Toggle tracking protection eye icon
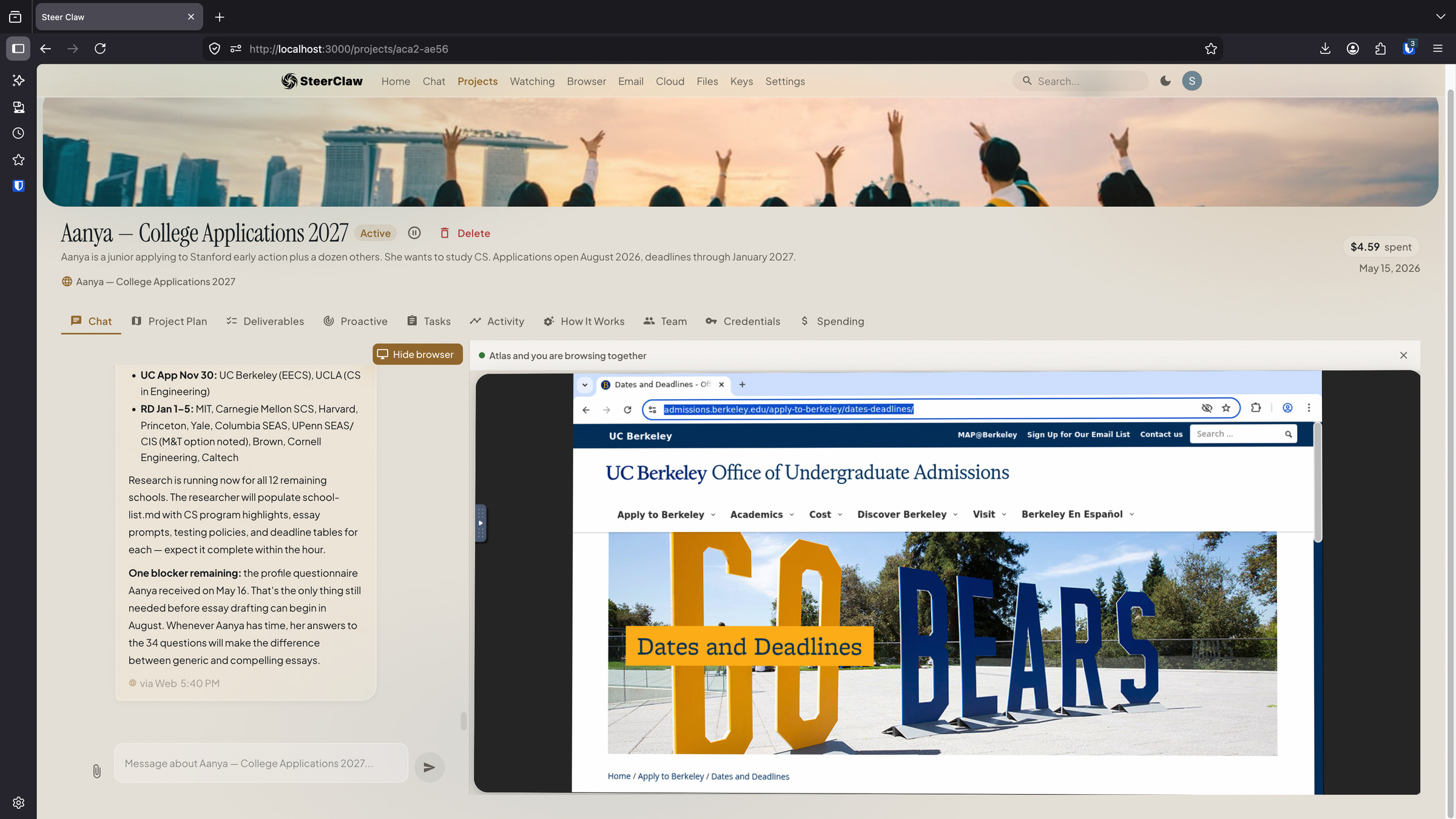Viewport: 1456px width, 819px height. coord(1207,408)
